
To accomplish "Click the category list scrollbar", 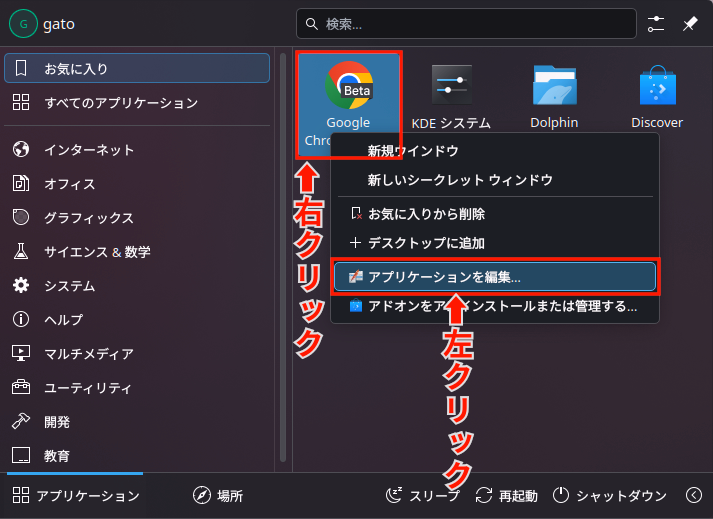I will 283,257.
